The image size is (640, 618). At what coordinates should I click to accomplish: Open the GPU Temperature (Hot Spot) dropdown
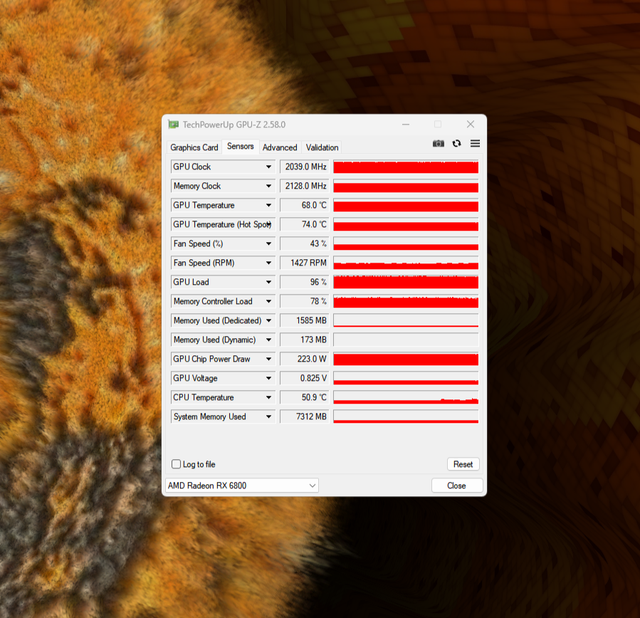269,225
